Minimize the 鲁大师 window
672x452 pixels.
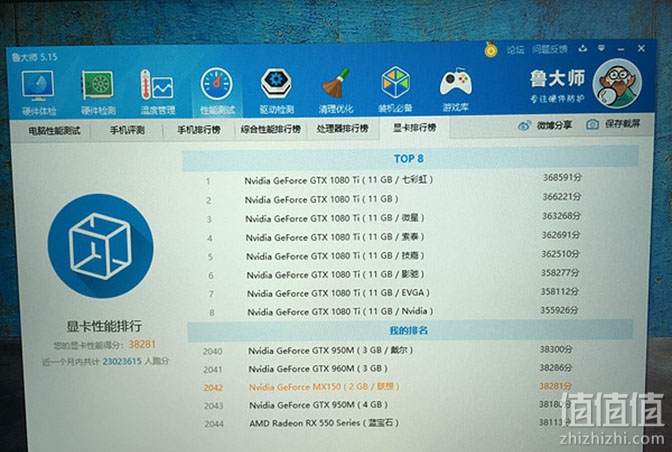click(x=621, y=48)
